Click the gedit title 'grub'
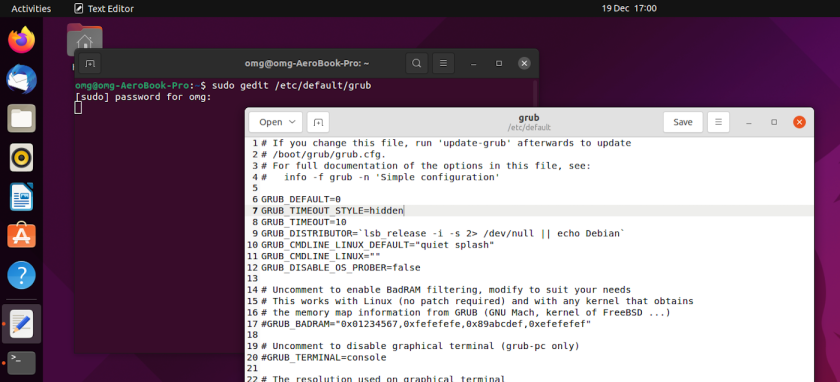Image resolution: width=840 pixels, height=382 pixels. [x=529, y=118]
